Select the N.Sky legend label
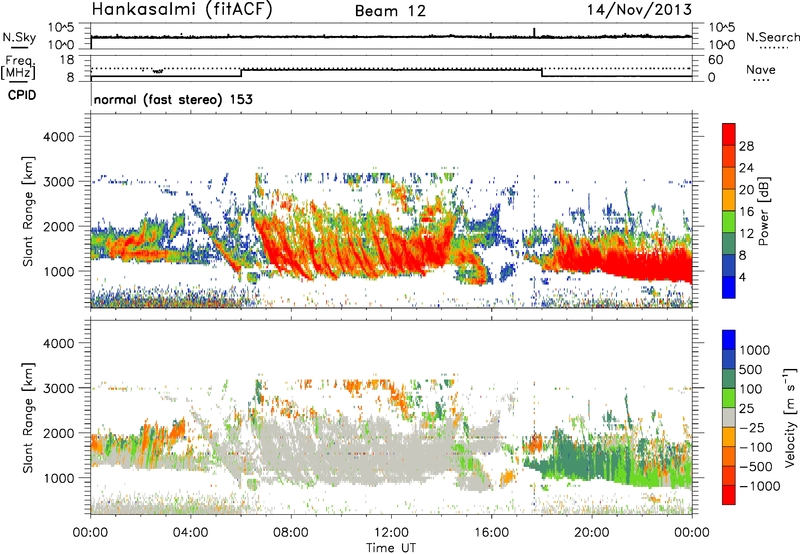 [19, 37]
